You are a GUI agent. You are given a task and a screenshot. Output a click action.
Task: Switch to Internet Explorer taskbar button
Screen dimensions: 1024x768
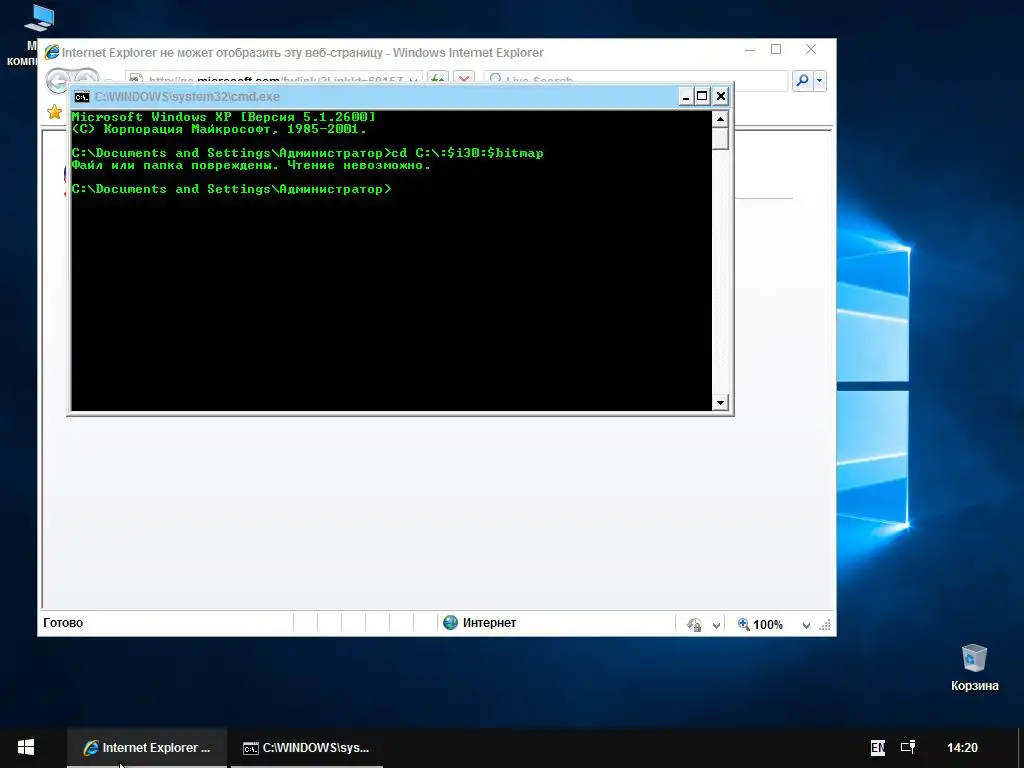pos(148,748)
